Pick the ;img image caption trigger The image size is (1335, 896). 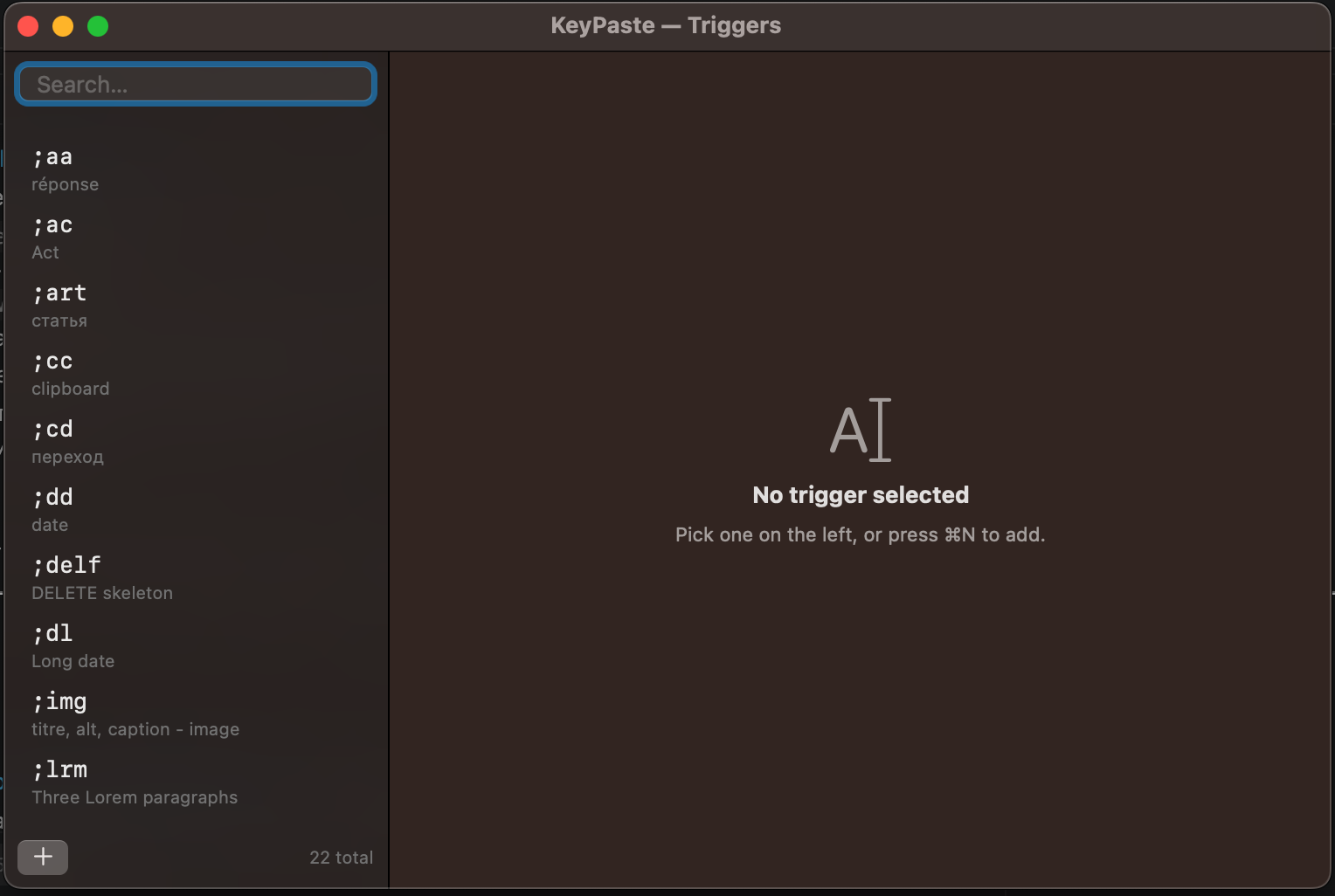(196, 715)
